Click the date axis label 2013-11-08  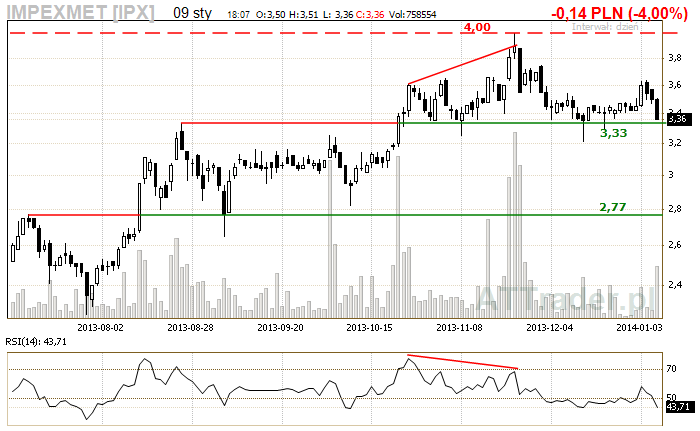click(x=459, y=328)
